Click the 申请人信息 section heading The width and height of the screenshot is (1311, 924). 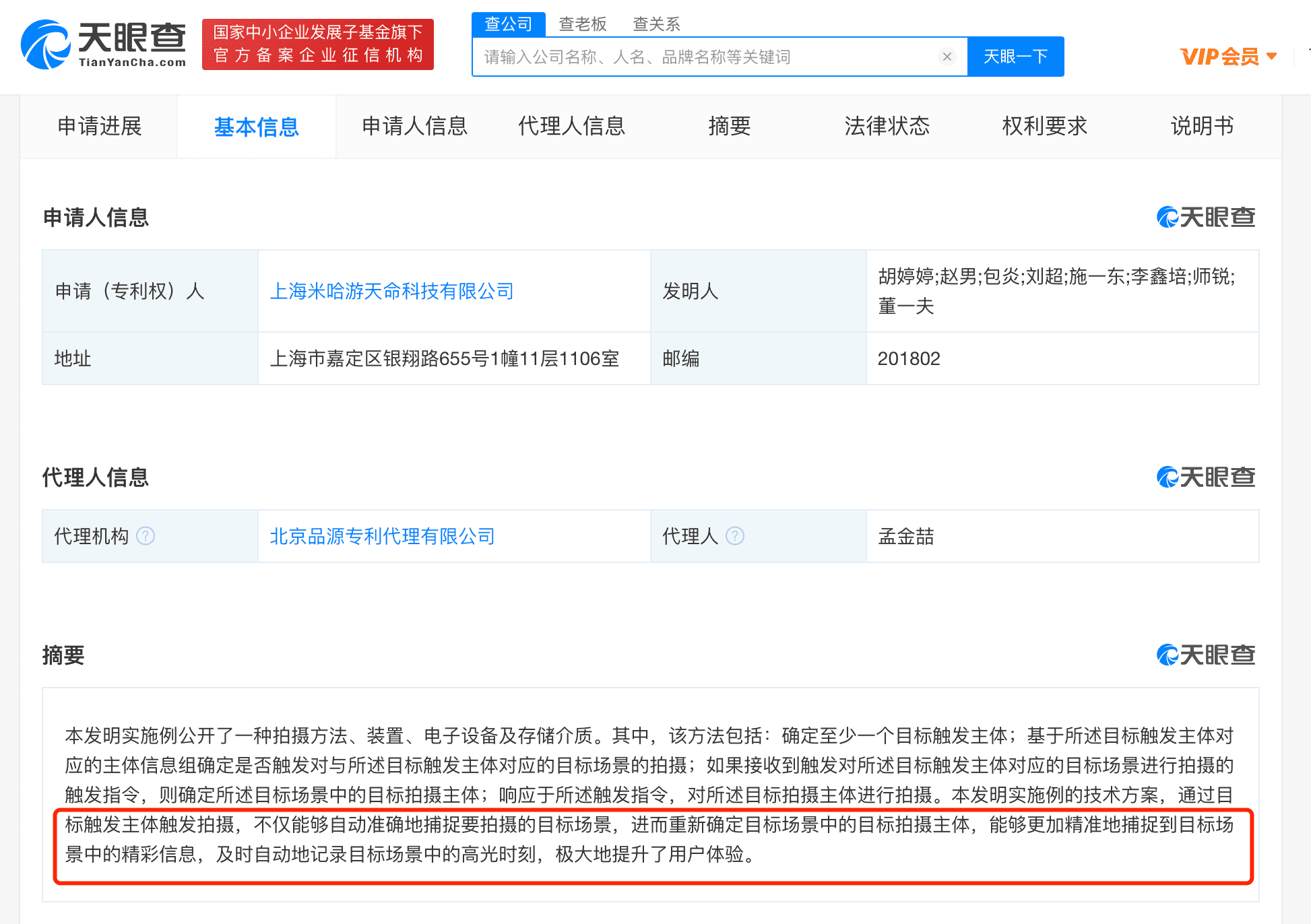click(x=96, y=218)
